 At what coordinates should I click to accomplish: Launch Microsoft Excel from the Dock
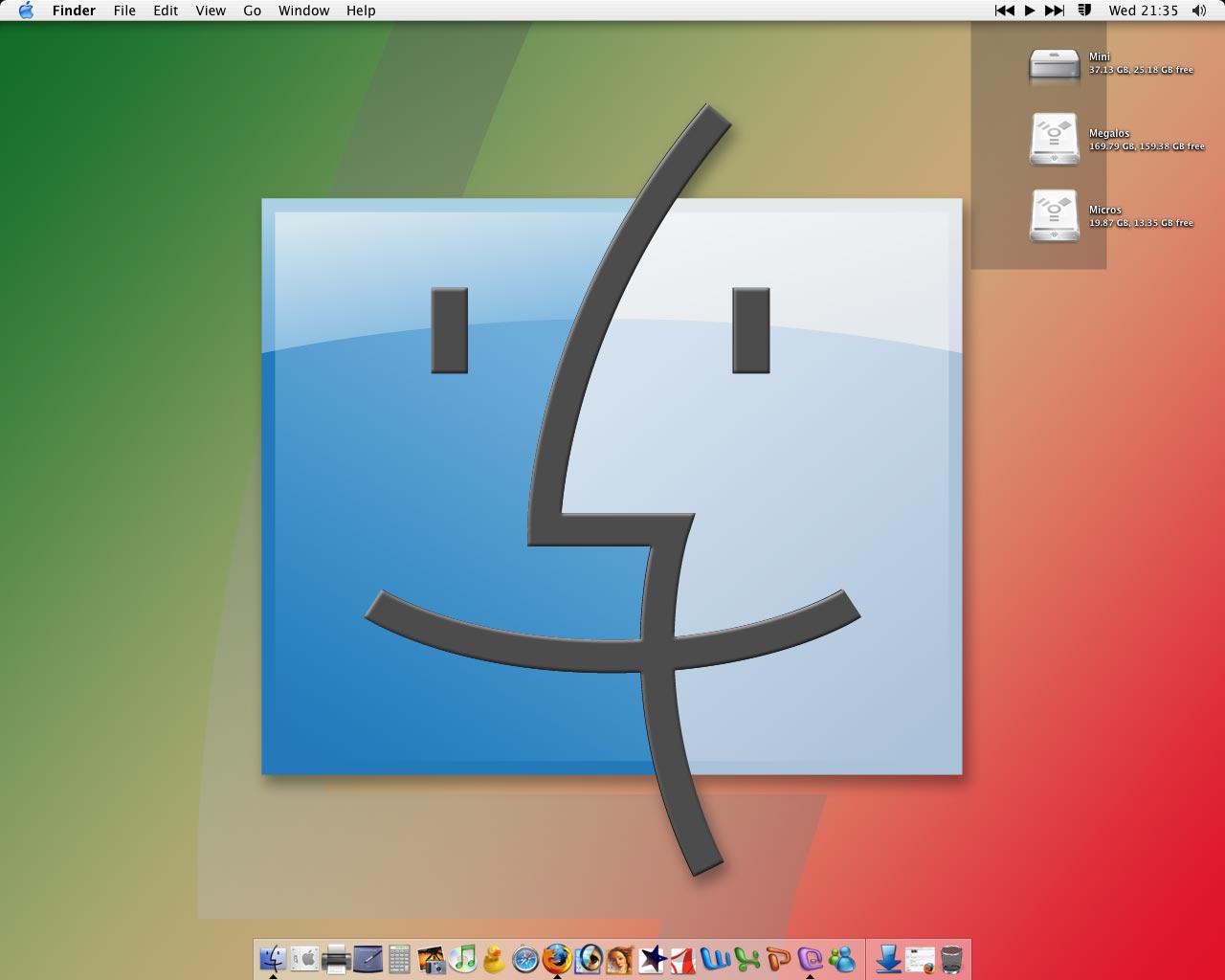[x=746, y=958]
